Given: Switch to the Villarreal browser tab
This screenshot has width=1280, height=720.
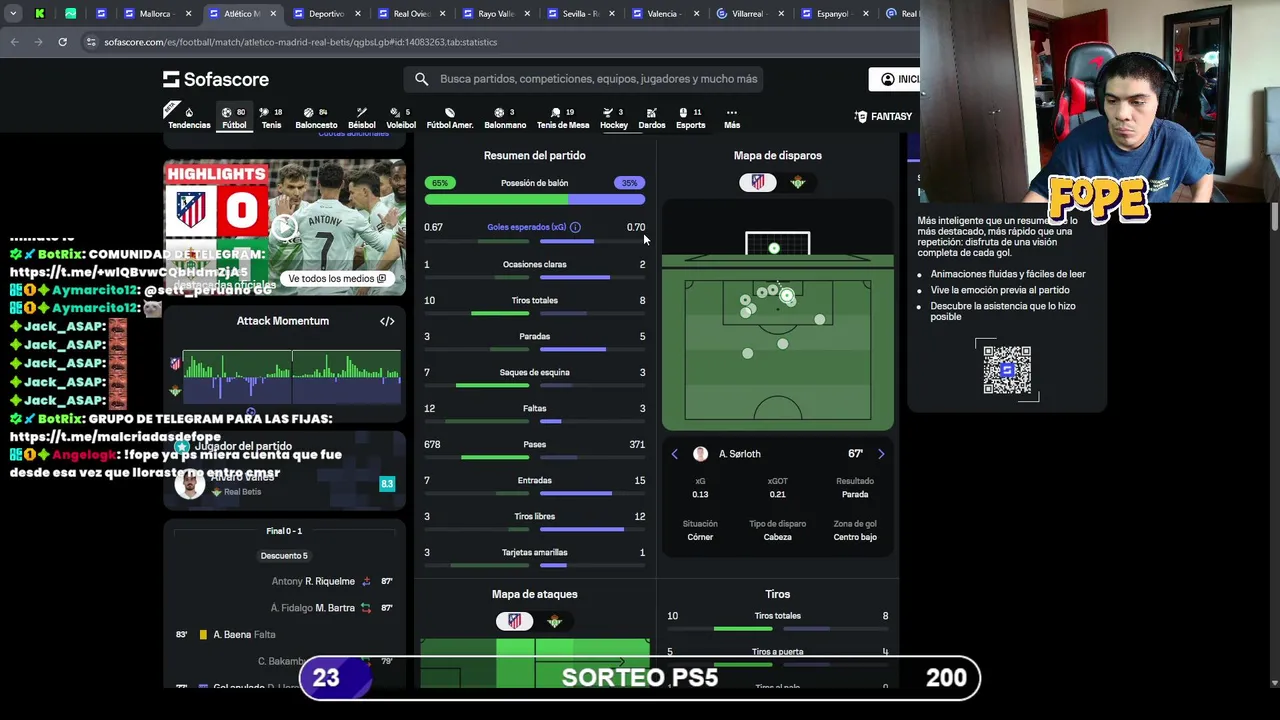Looking at the screenshot, I should (x=752, y=14).
